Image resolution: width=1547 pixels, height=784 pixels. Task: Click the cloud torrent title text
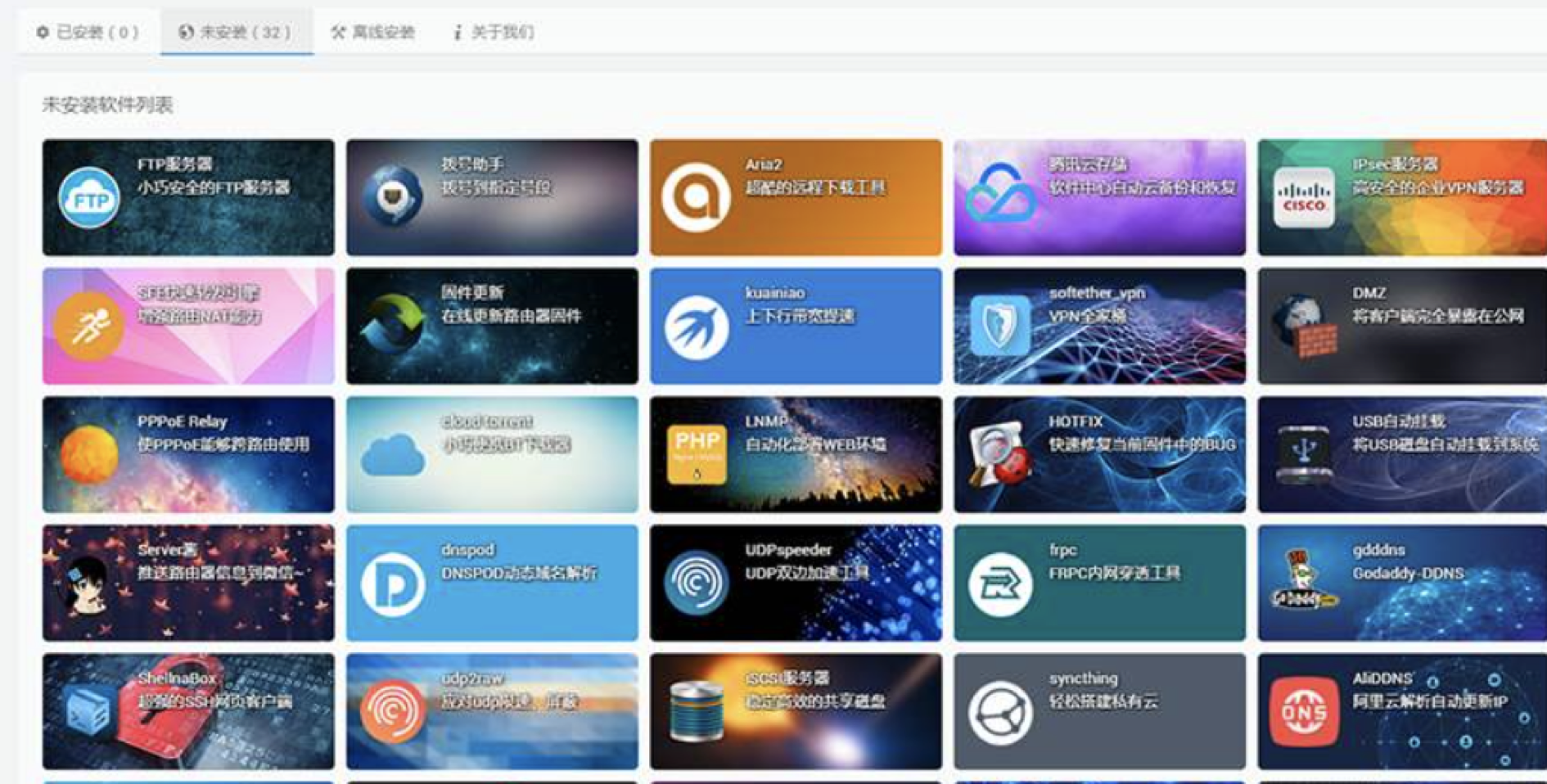point(487,421)
